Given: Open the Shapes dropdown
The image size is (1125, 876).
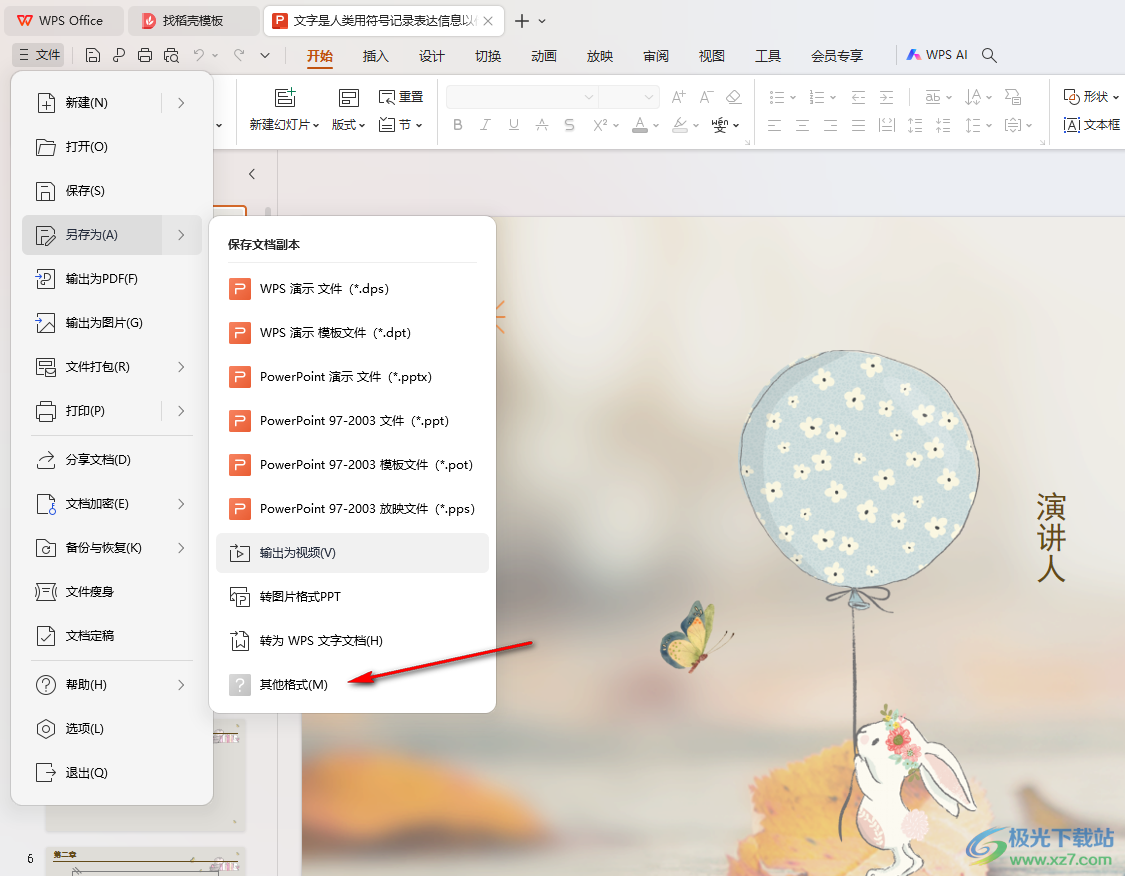Looking at the screenshot, I should tap(1091, 97).
